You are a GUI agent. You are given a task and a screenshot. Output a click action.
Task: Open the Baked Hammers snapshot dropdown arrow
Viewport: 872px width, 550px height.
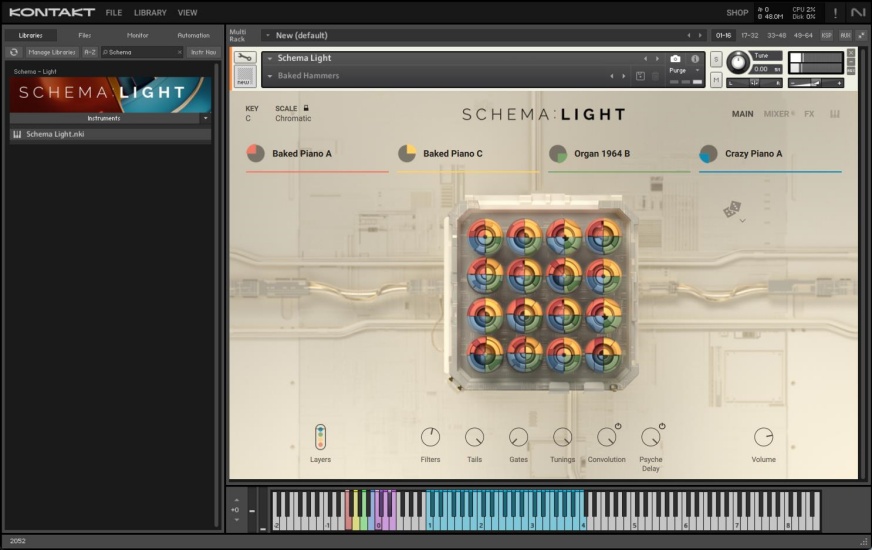(270, 76)
